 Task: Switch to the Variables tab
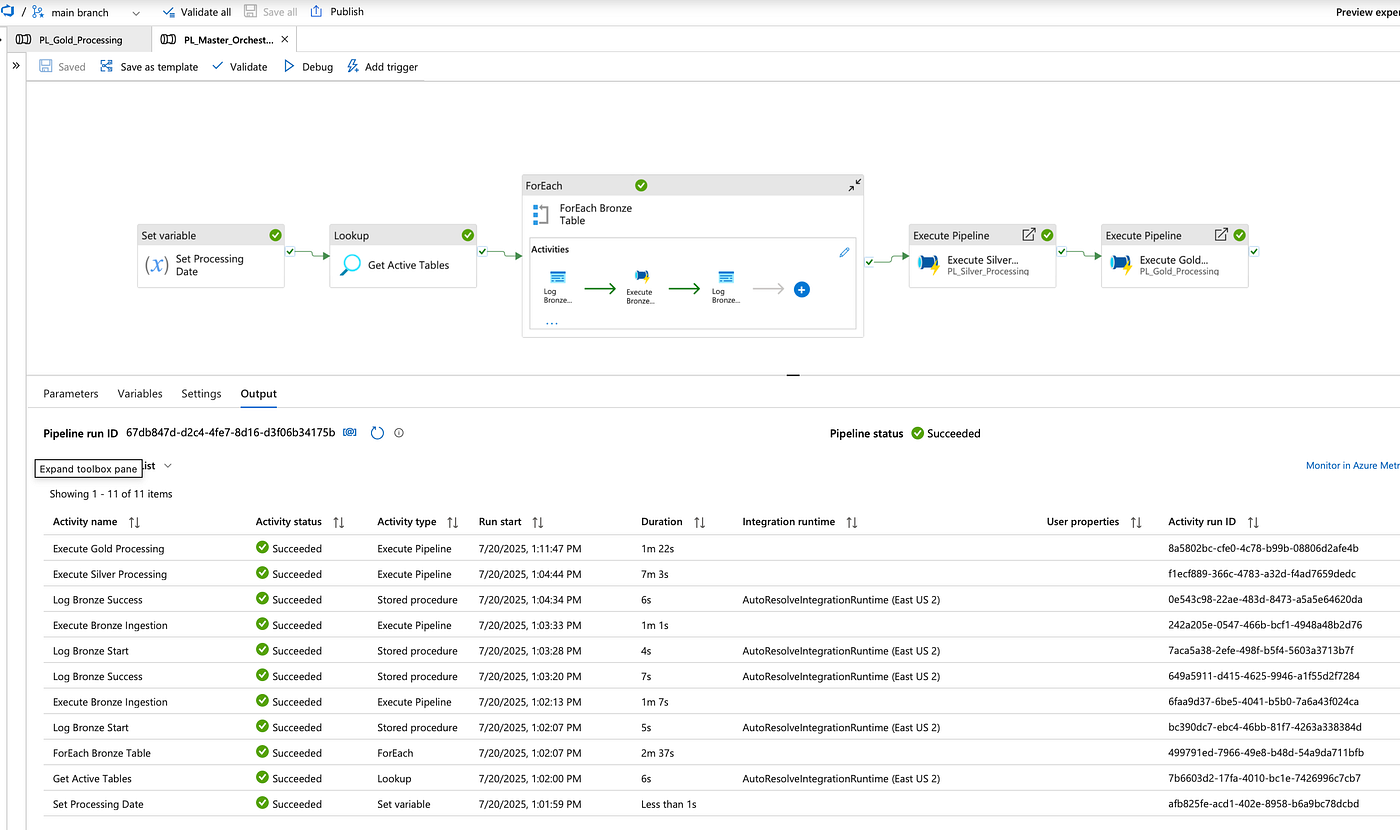pos(140,394)
